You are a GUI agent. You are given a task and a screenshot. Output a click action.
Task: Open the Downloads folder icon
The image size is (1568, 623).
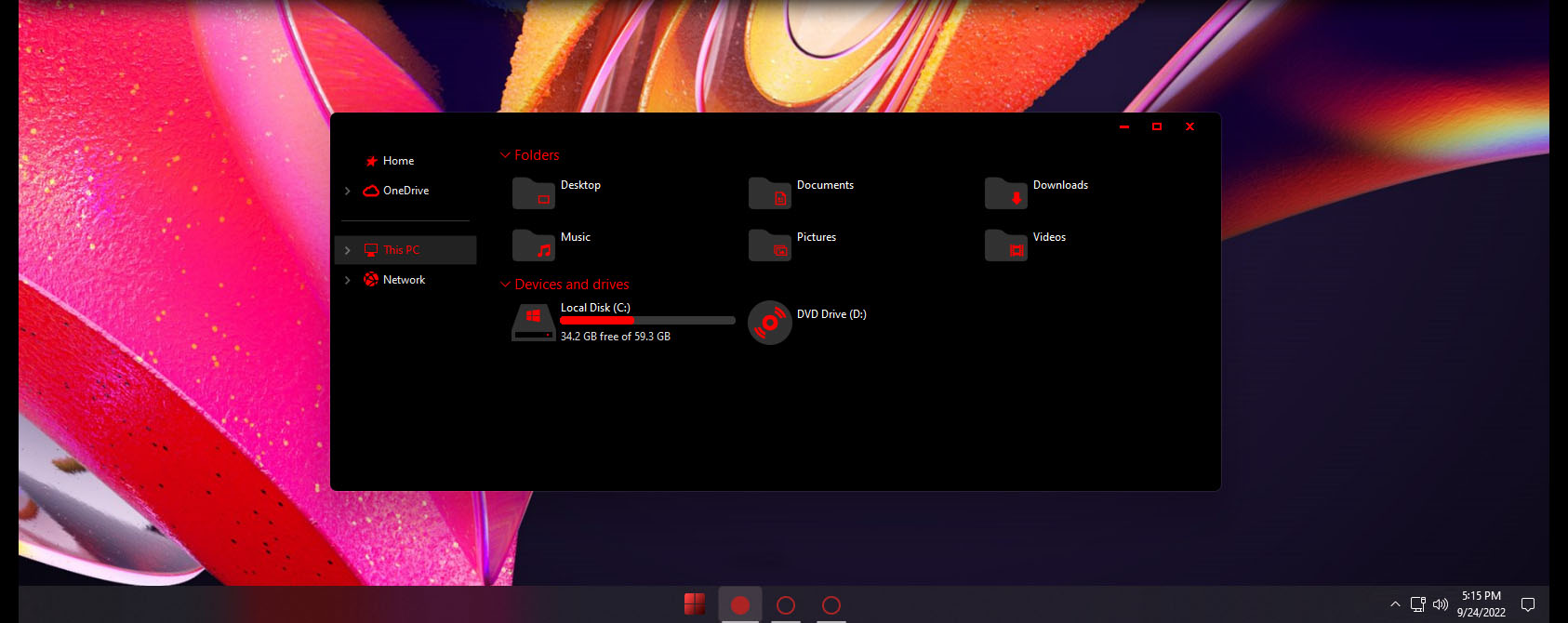pyautogui.click(x=1006, y=192)
